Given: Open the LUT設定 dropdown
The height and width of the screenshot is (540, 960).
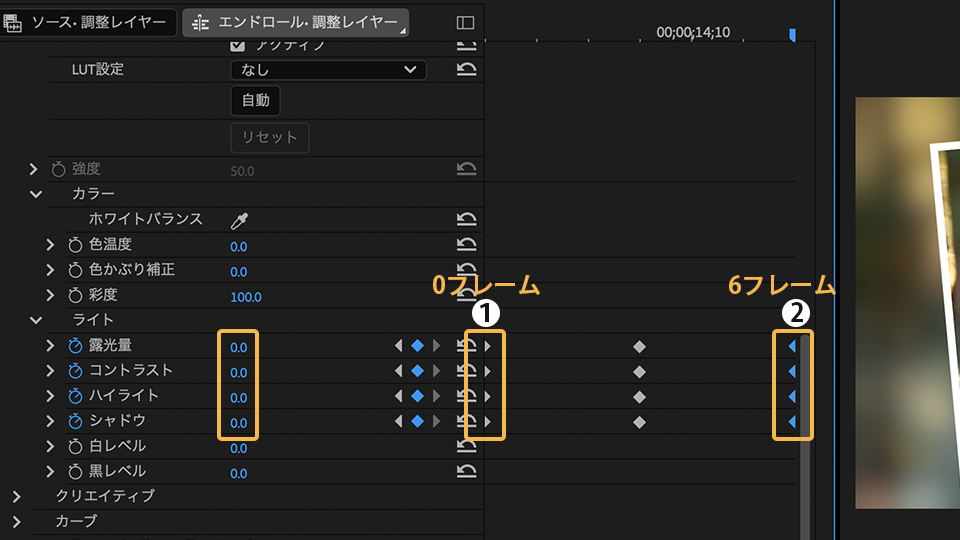Looking at the screenshot, I should click(328, 70).
